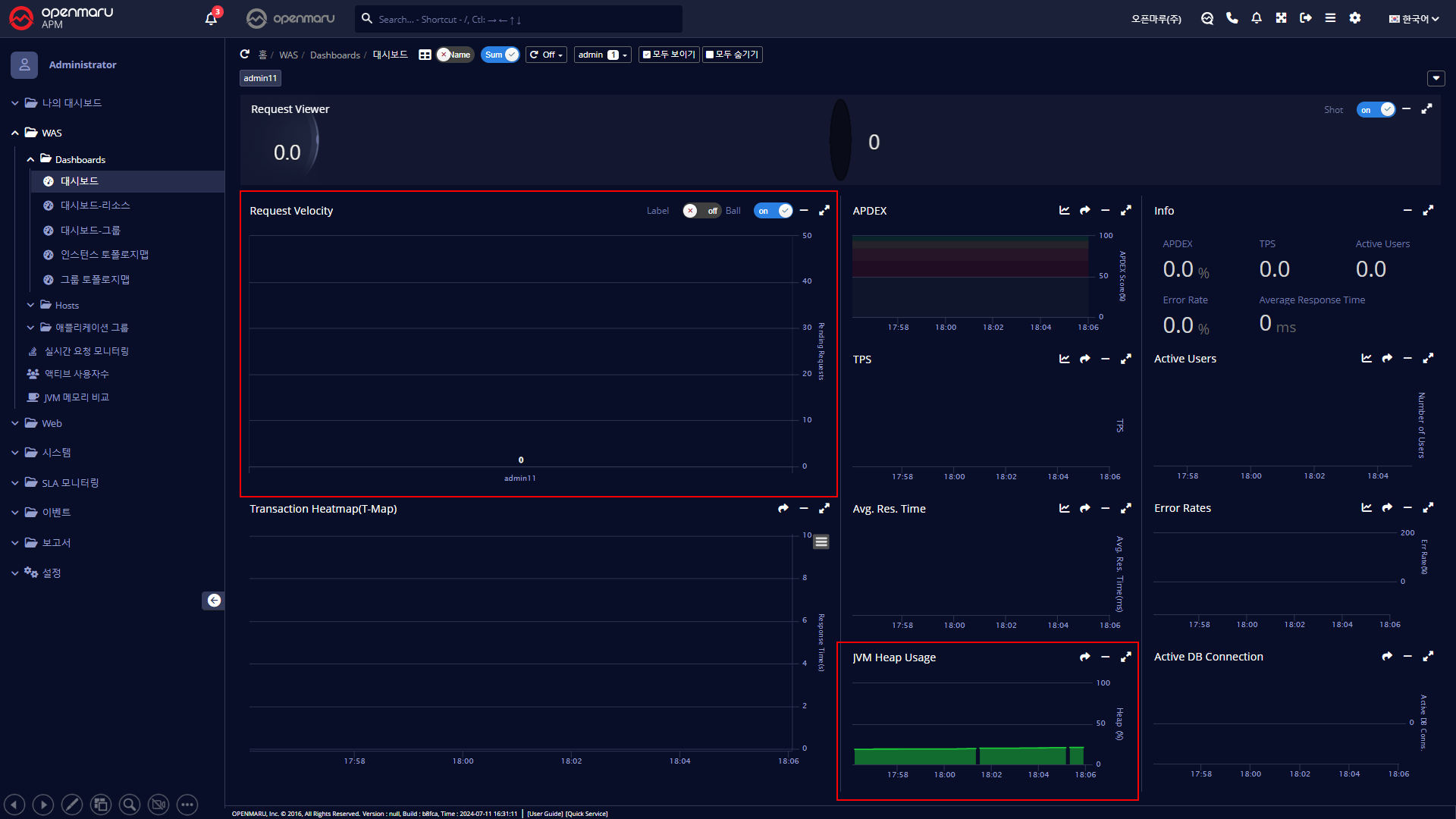Open the settings gear in top bar
This screenshot has height=819, width=1456.
pyautogui.click(x=1355, y=18)
